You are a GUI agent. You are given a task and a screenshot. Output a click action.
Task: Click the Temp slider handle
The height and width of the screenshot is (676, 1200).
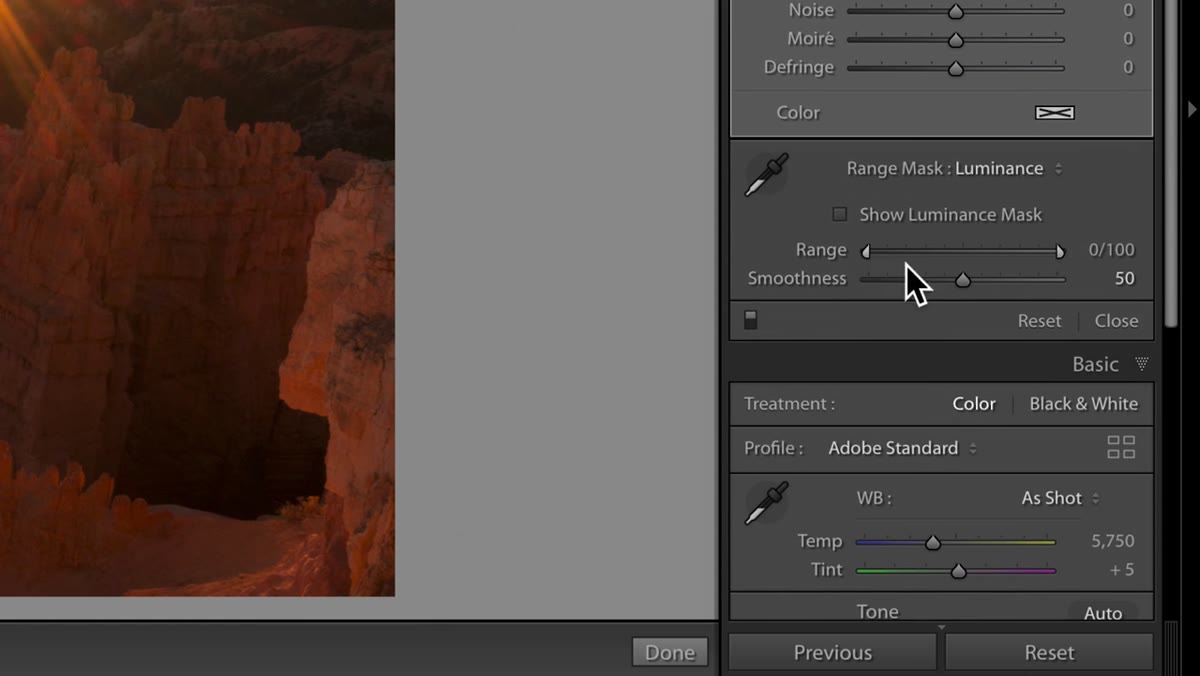pyautogui.click(x=933, y=542)
